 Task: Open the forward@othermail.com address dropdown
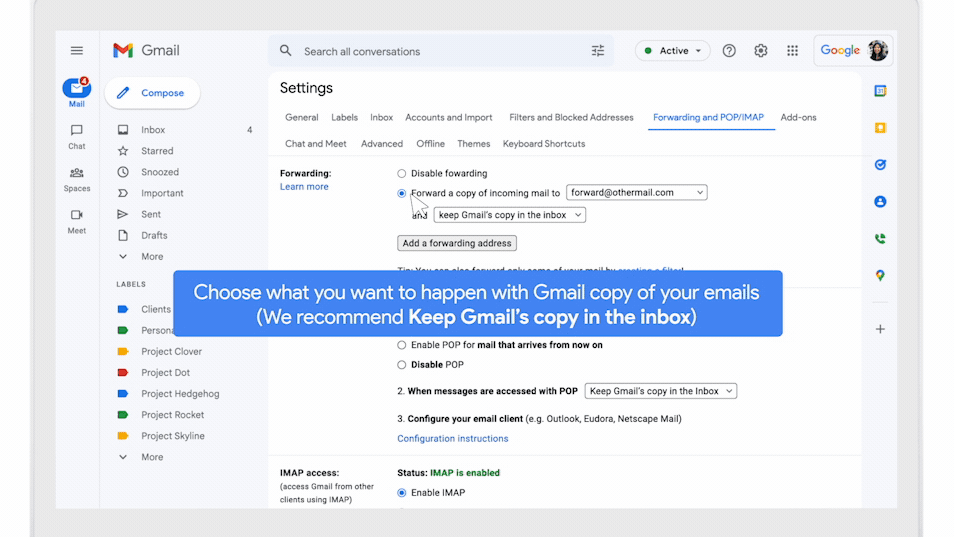[636, 192]
